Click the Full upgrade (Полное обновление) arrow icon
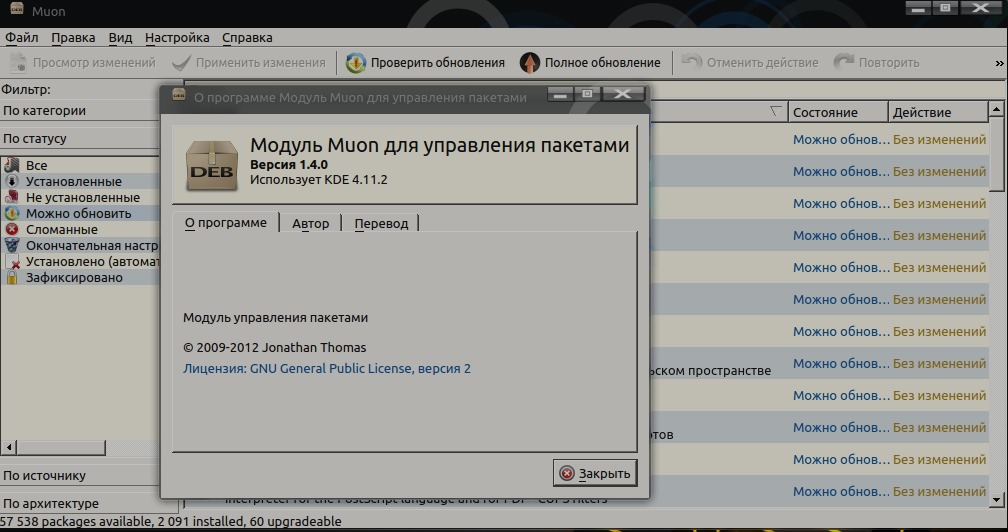Screen dimensions: 1008x532 530,63
